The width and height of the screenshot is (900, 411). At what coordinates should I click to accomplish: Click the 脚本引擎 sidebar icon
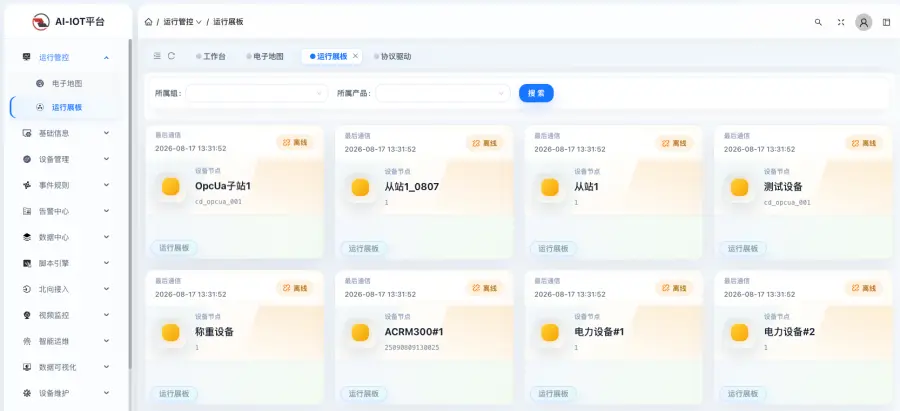(26, 263)
